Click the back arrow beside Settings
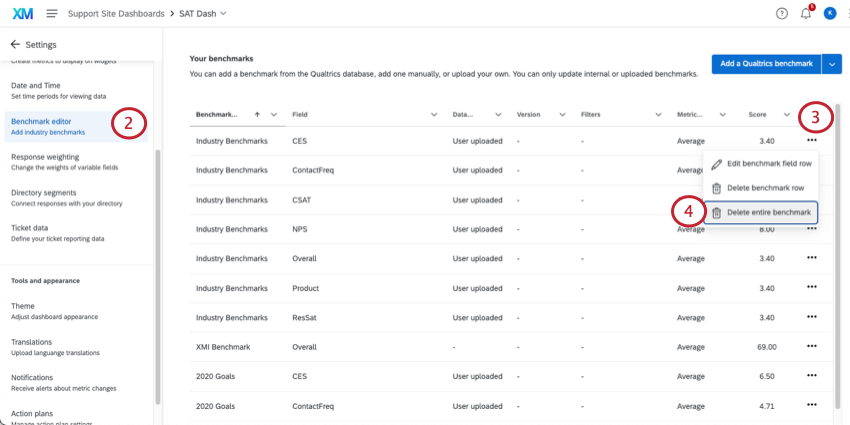This screenshot has height=425, width=850. (x=15, y=44)
